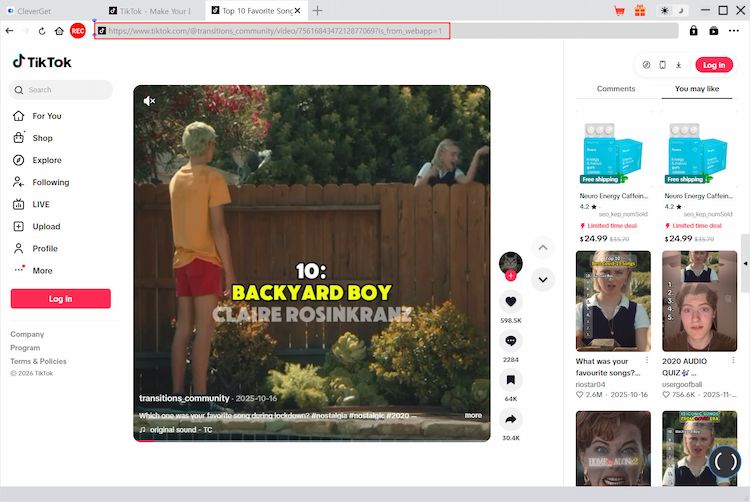Image resolution: width=750 pixels, height=502 pixels.
Task: Expand the Program footer section
Action: tap(25, 348)
